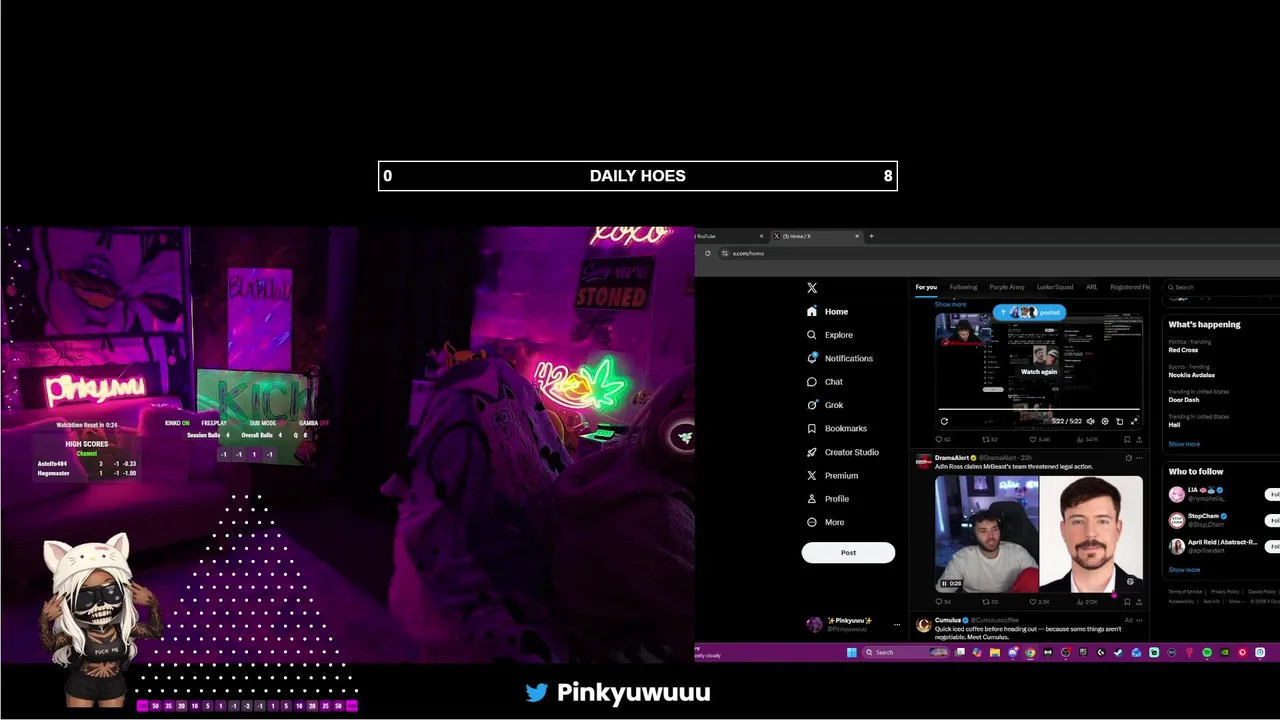Open Notifications in the X sidebar
This screenshot has width=1280, height=720.
point(840,358)
